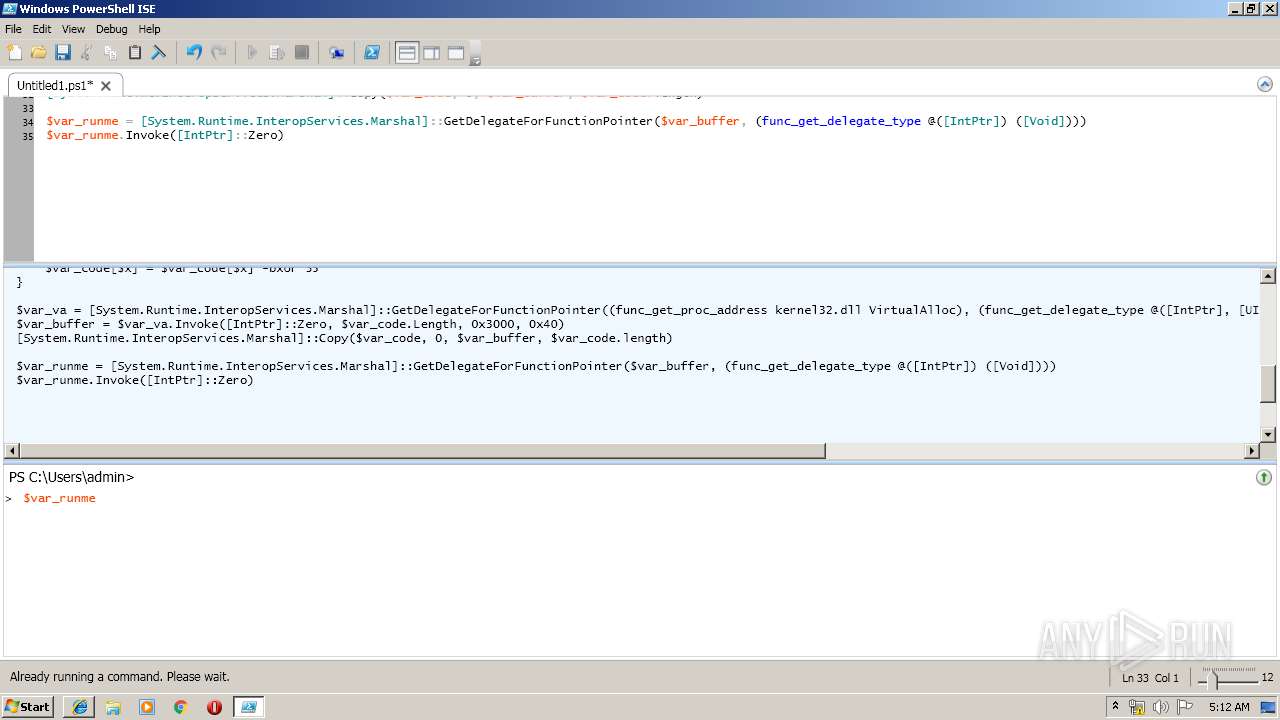Open the File menu

(13, 29)
